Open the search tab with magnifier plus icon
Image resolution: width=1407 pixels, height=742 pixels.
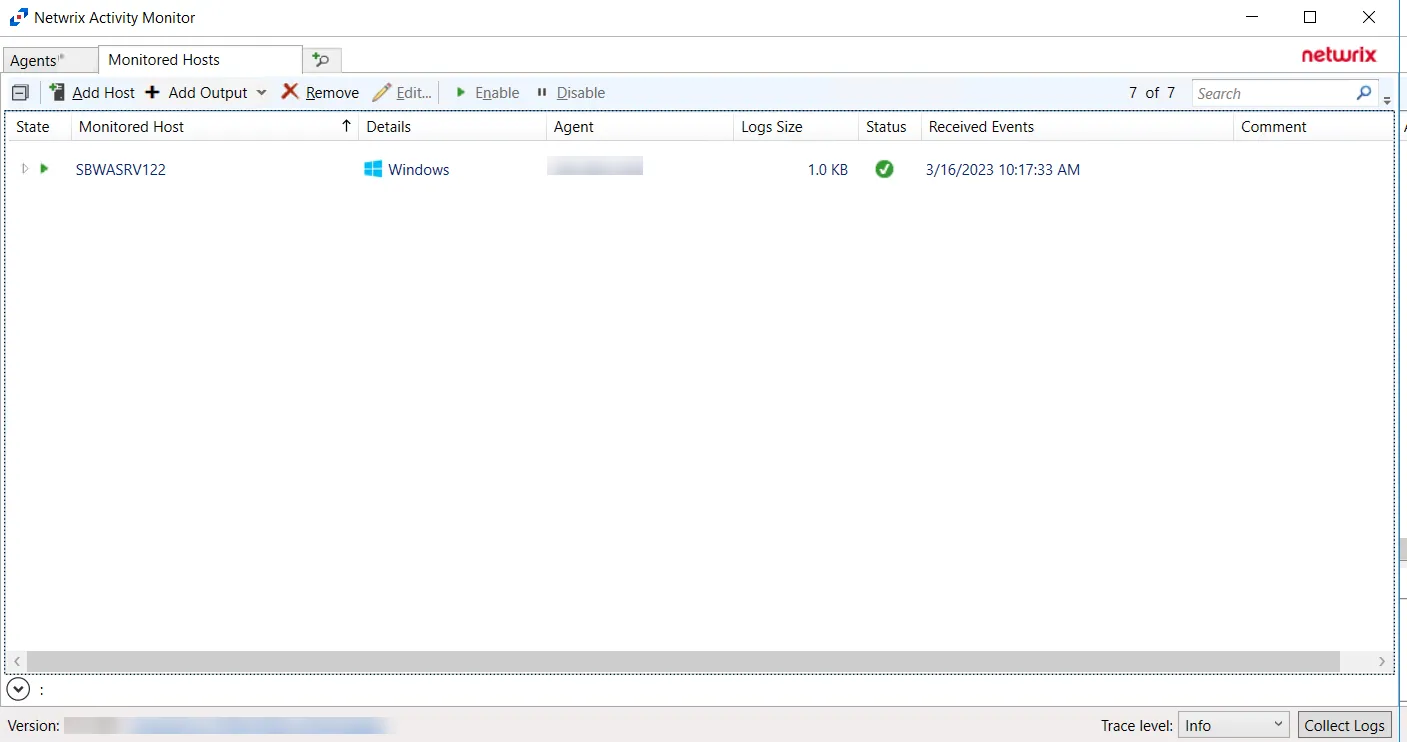(321, 60)
